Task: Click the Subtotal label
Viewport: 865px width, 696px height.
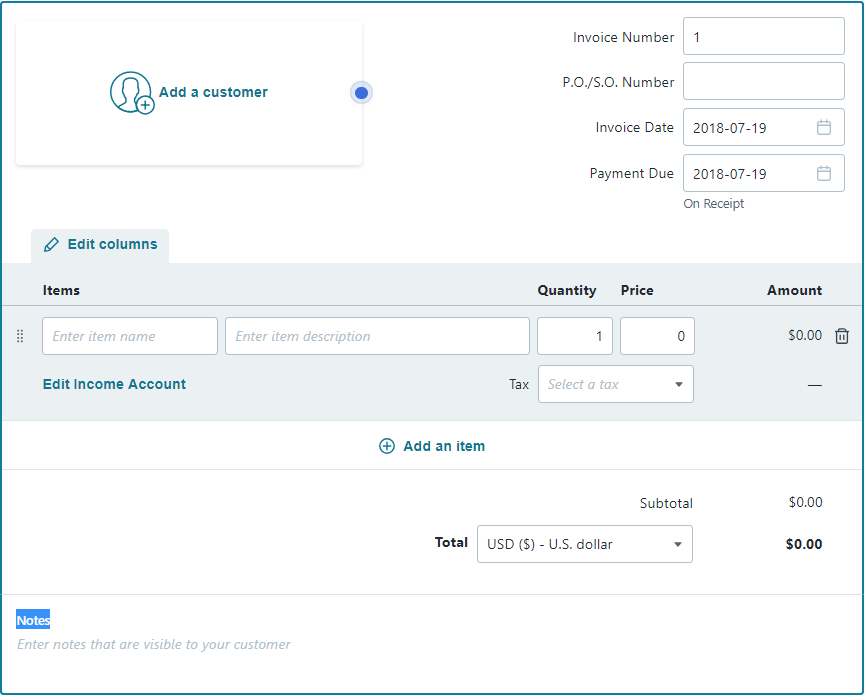Action: click(666, 503)
